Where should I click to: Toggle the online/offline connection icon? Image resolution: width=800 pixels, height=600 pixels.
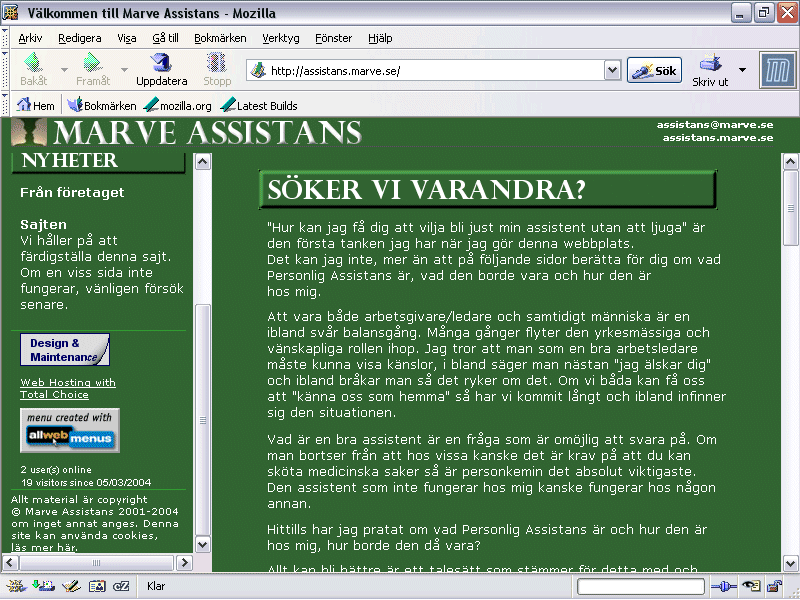(x=723, y=587)
